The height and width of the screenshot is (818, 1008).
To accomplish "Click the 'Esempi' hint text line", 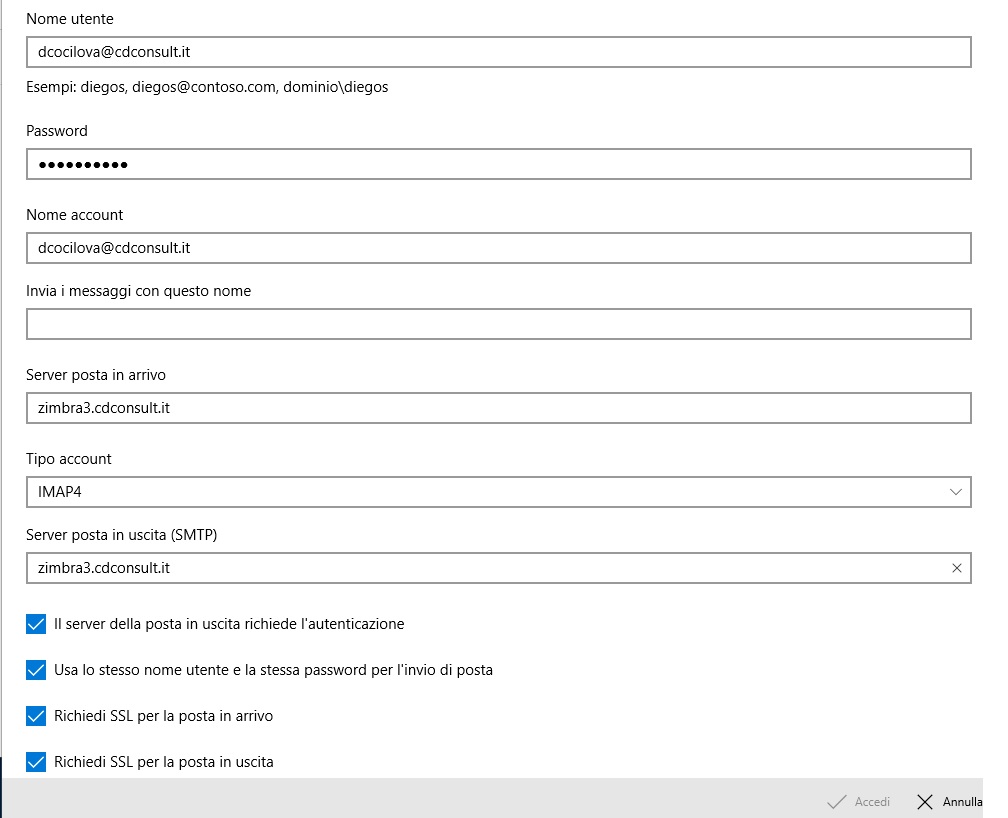I will pyautogui.click(x=207, y=87).
